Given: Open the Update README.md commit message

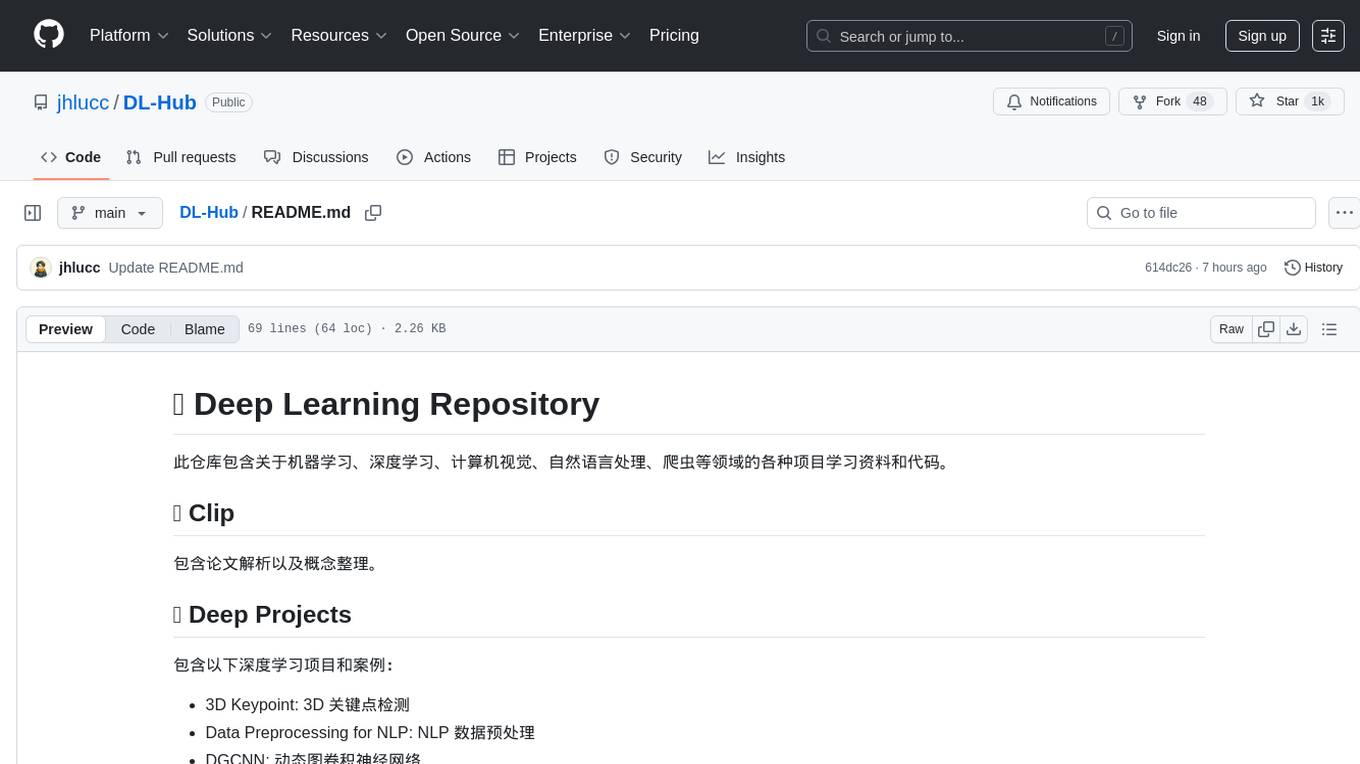Looking at the screenshot, I should [x=176, y=268].
